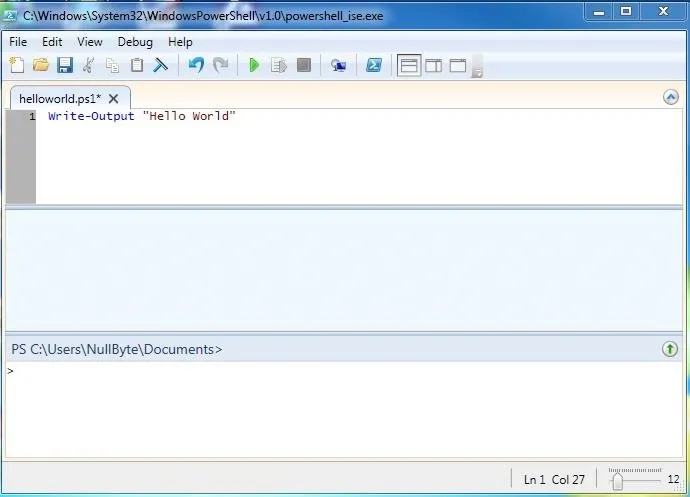Close the PowerShell ISE window
690x497 pixels.
(x=663, y=12)
